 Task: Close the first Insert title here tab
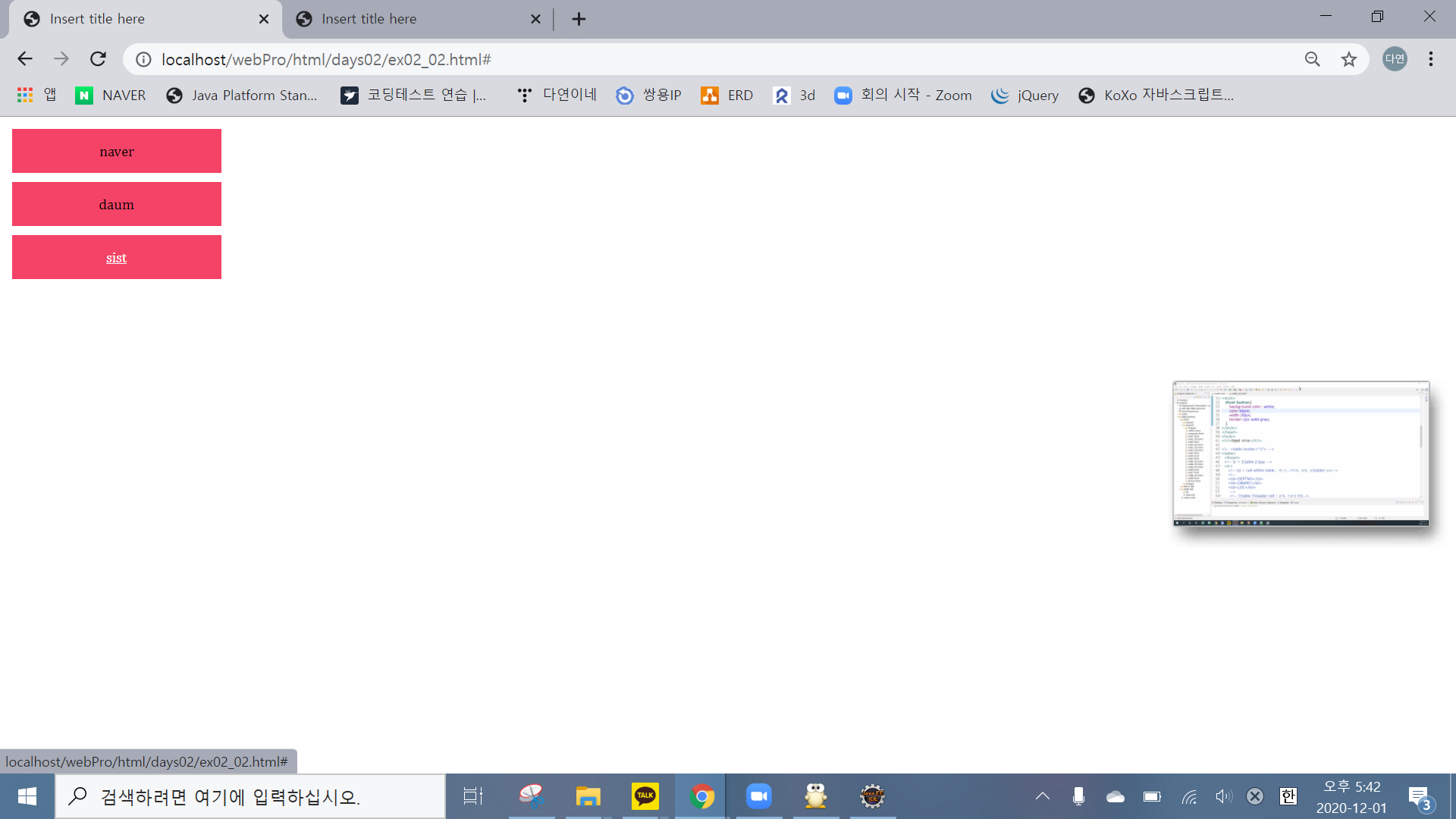point(264,19)
